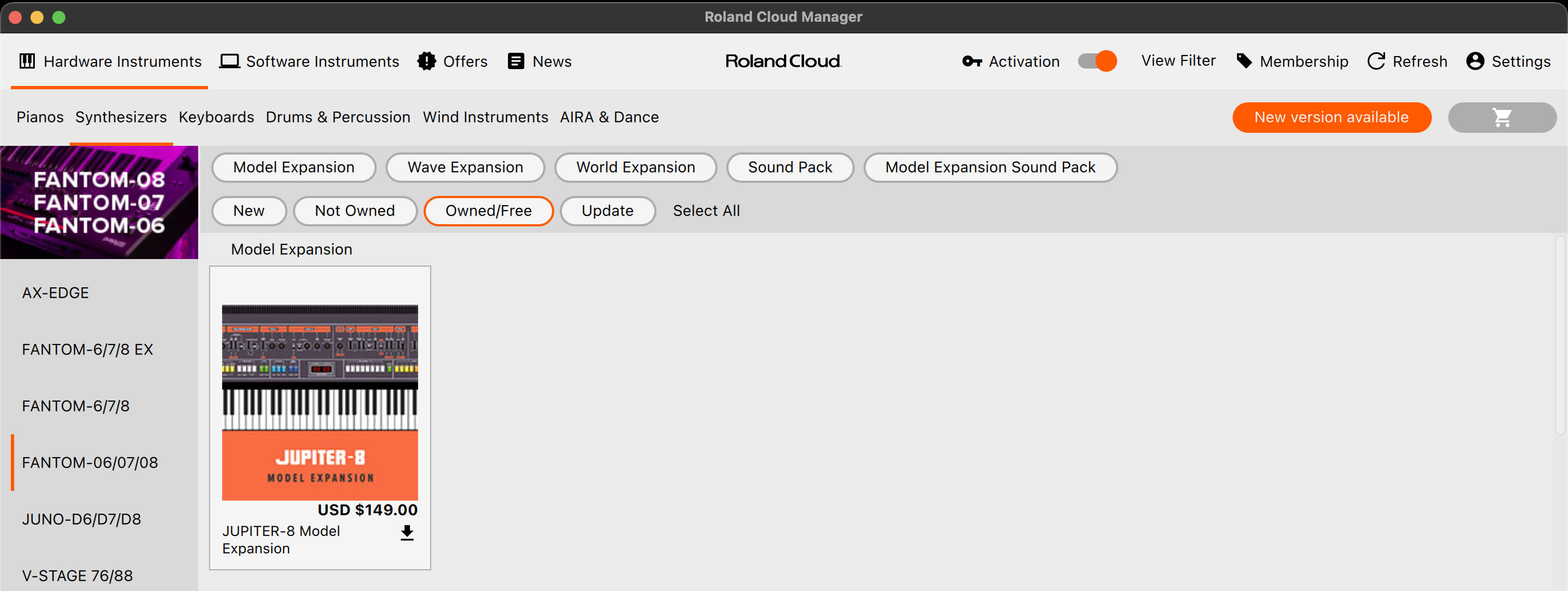Click the JUPITER-8 Model Expansion thumbnail
Viewport: 1568px width, 591px height.
[320, 403]
